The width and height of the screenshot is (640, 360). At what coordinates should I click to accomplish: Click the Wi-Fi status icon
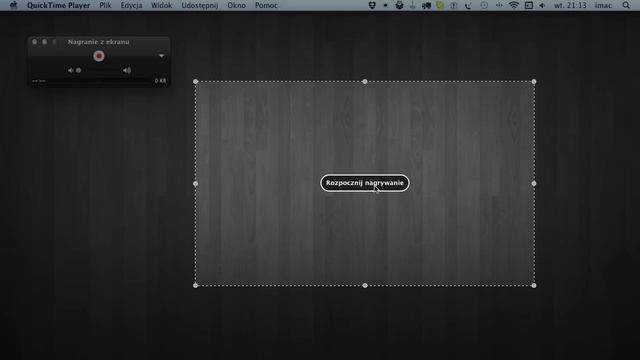click(514, 5)
